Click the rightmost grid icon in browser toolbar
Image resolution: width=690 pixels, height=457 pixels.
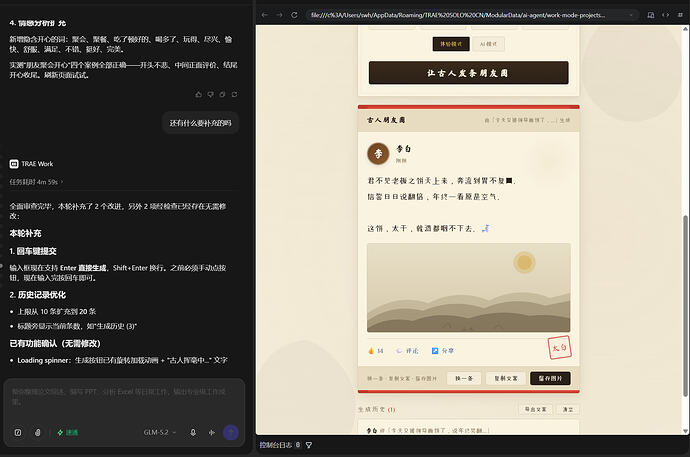(x=680, y=15)
